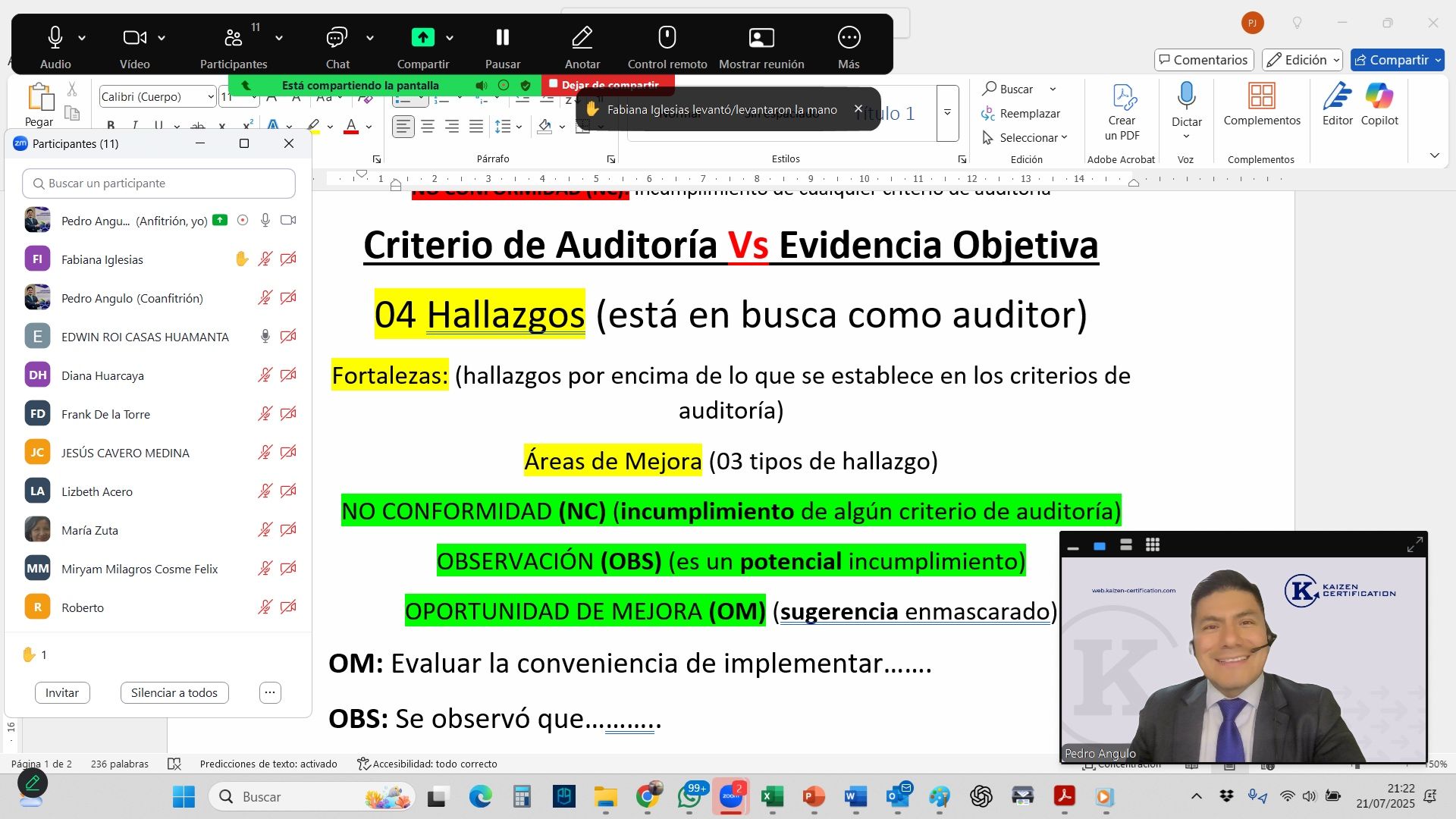
Task: Click the Buscar un participante search field
Action: point(159,184)
